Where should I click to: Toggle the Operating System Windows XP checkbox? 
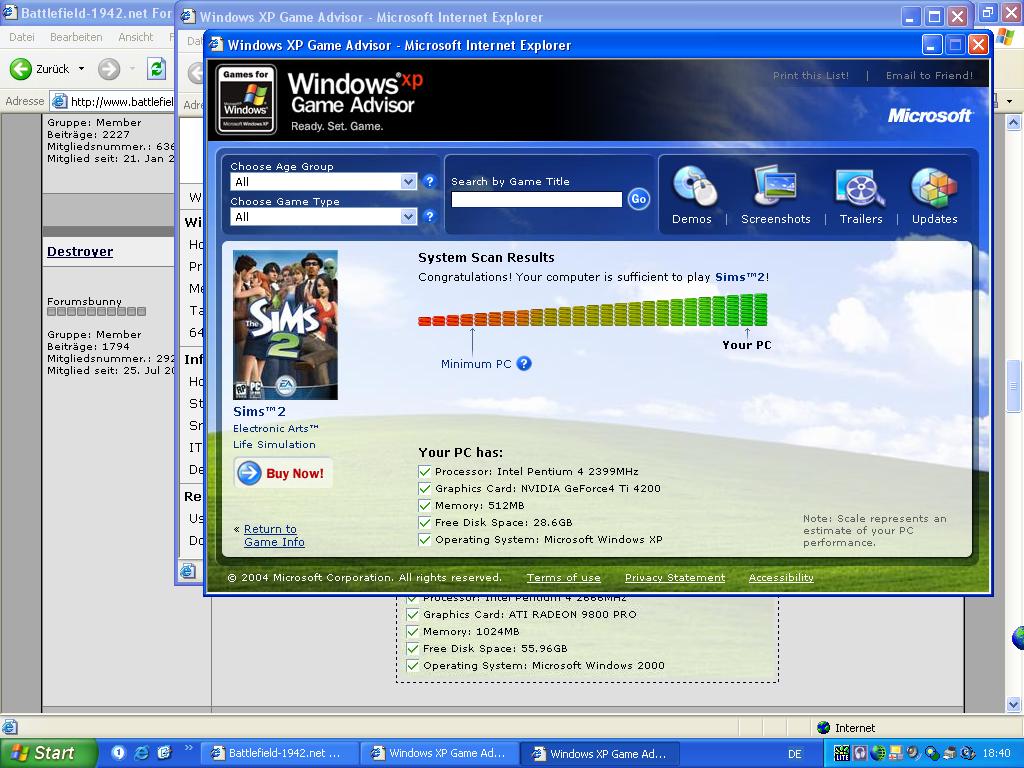[x=424, y=539]
